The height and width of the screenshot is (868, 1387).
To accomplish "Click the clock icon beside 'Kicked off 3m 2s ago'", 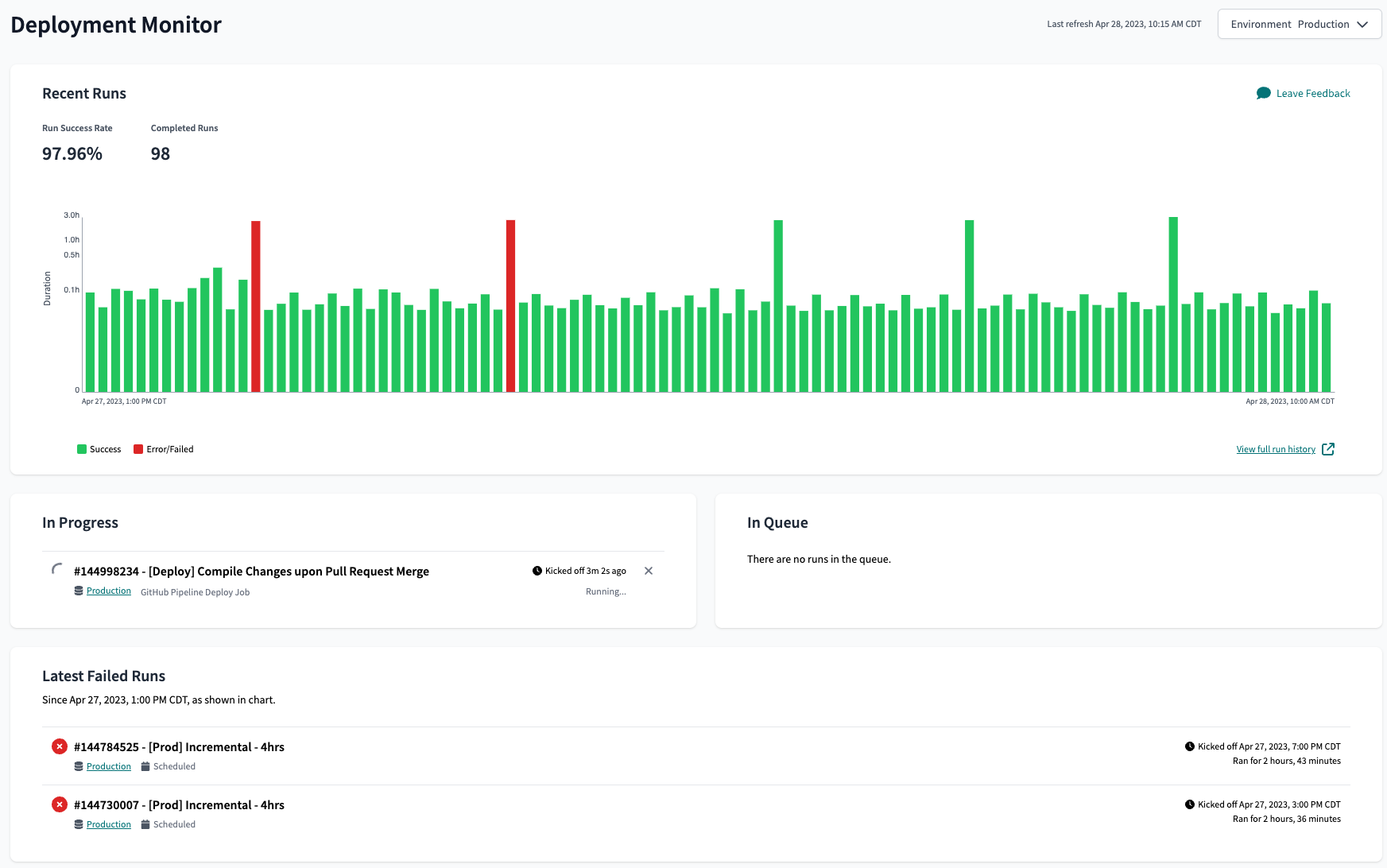I will (x=537, y=570).
